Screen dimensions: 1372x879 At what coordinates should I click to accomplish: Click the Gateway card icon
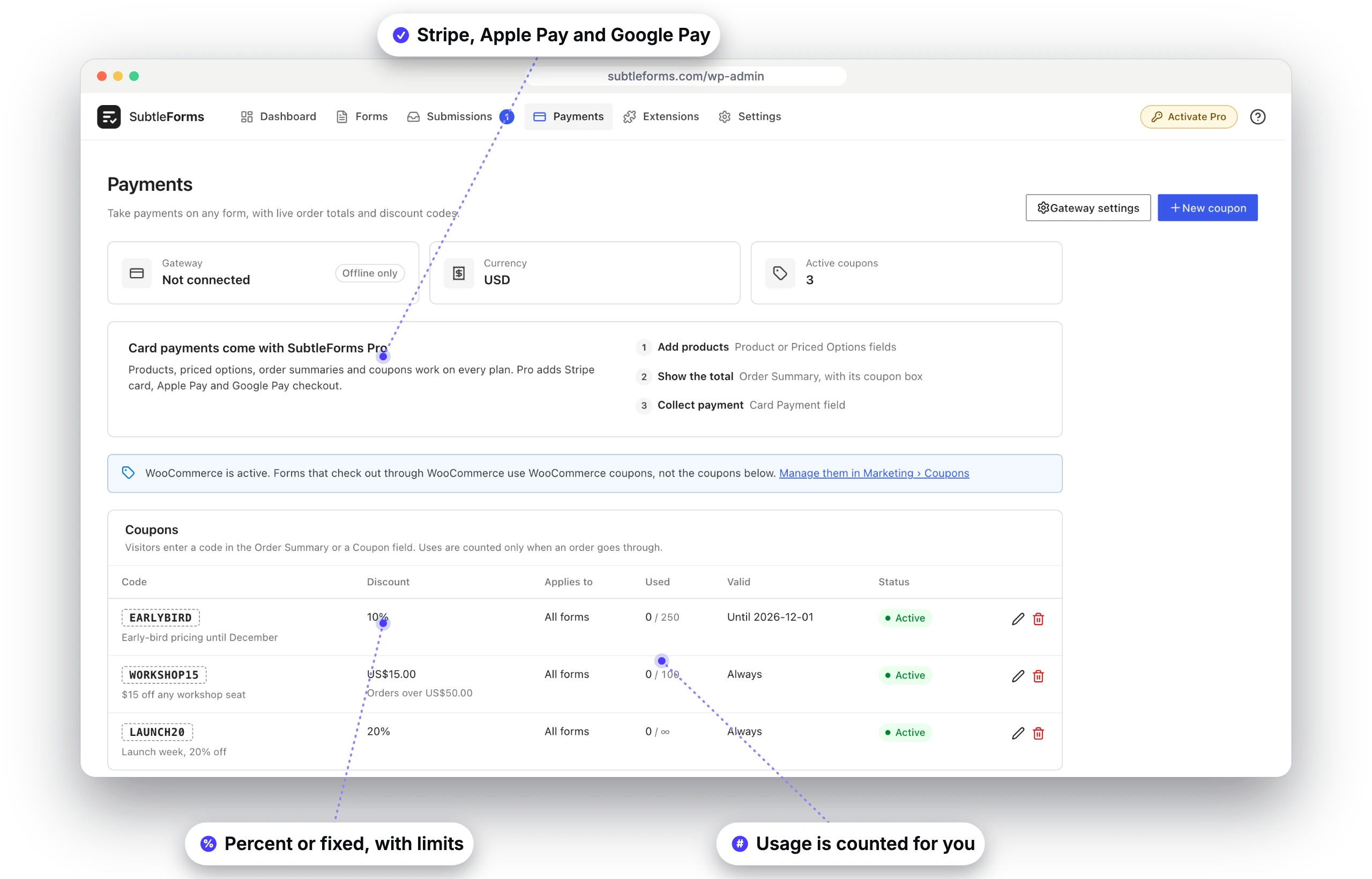[137, 273]
